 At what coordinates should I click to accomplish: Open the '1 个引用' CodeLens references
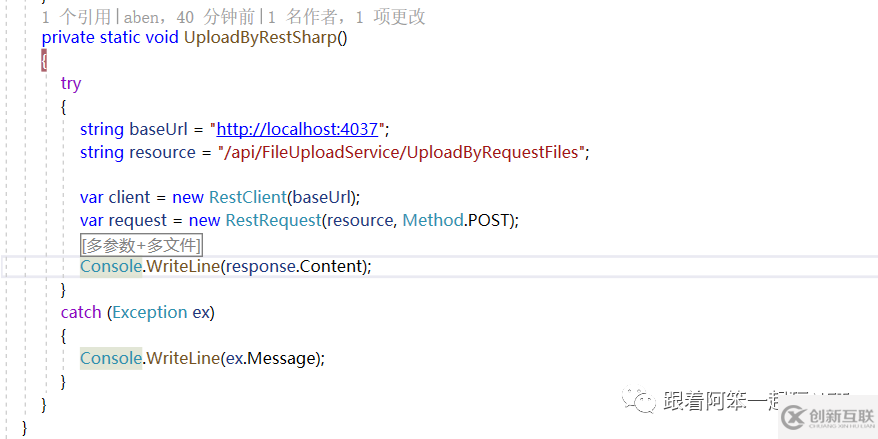coord(76,17)
